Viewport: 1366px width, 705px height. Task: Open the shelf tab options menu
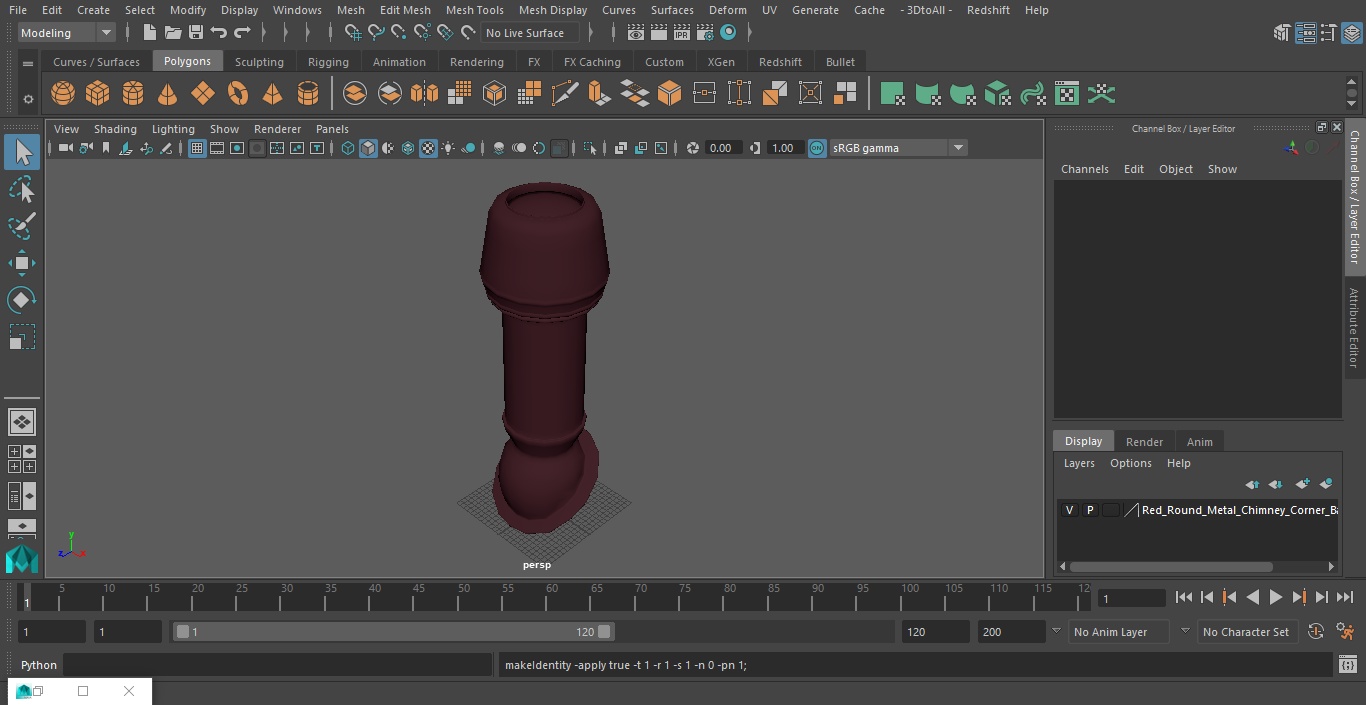pos(28,63)
